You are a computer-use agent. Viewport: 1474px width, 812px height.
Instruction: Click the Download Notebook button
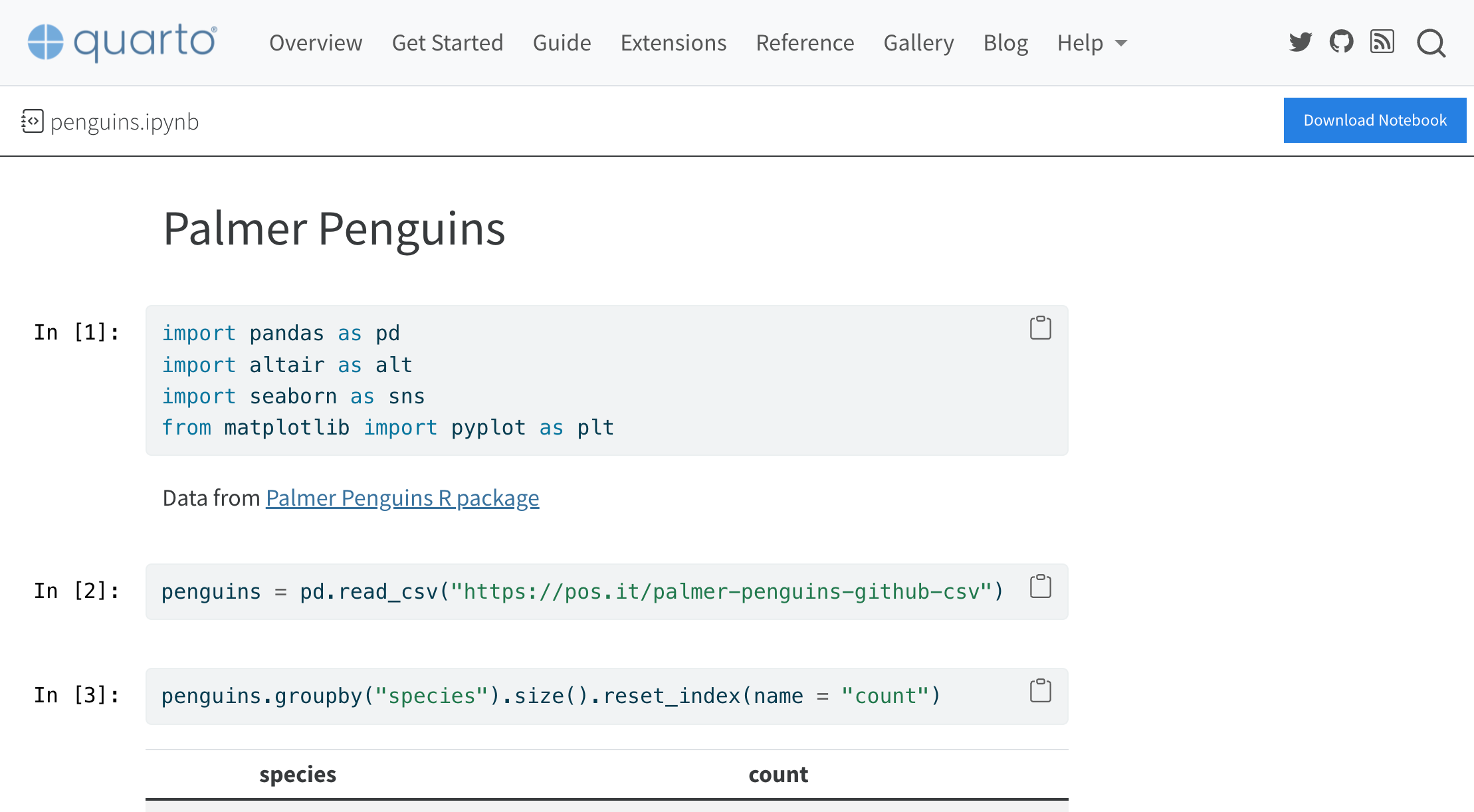point(1375,120)
